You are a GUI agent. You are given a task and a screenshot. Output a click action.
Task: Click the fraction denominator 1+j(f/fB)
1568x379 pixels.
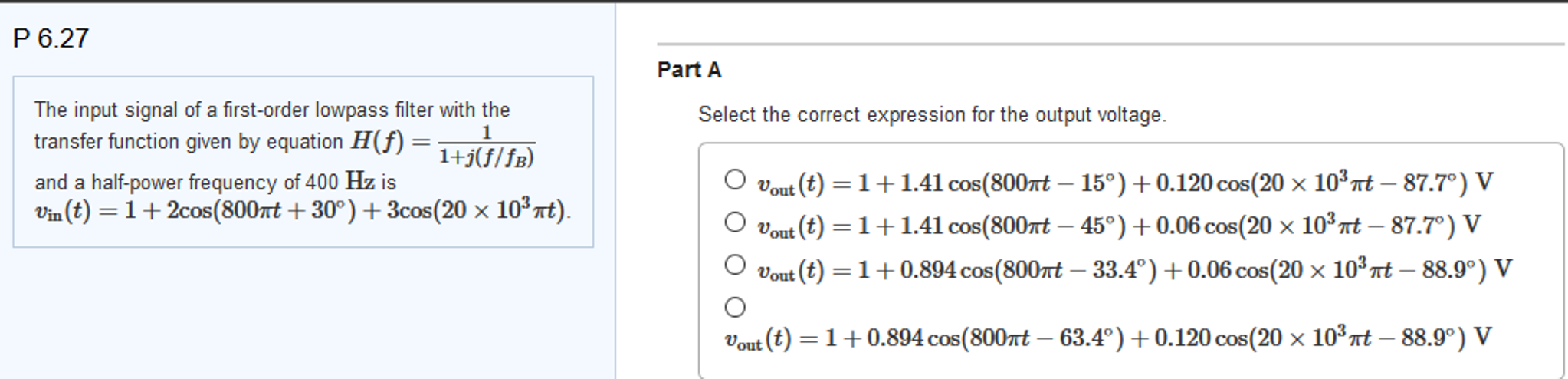(x=486, y=157)
